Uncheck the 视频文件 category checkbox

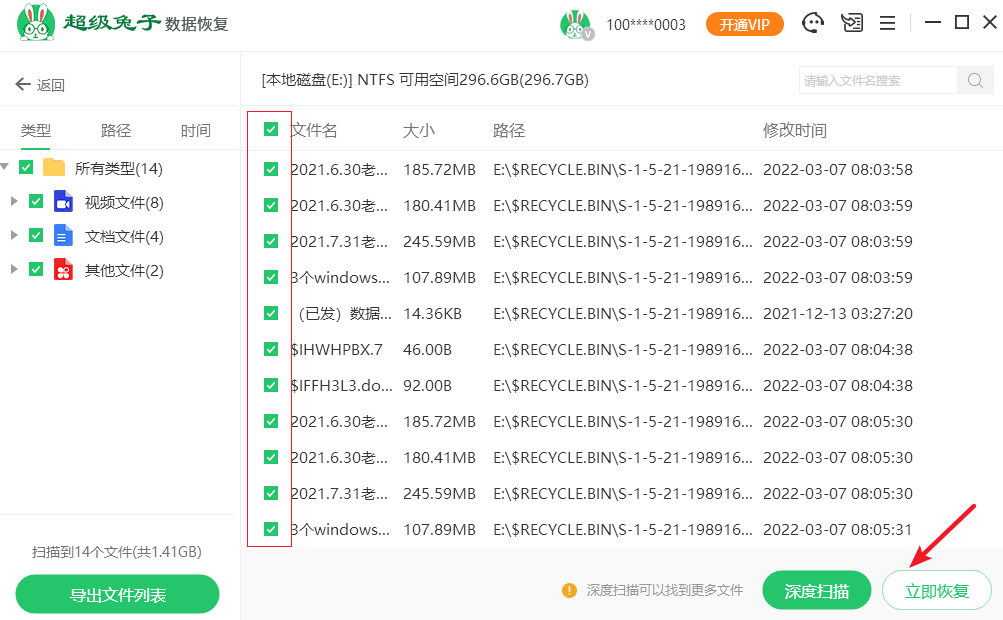[x=36, y=202]
